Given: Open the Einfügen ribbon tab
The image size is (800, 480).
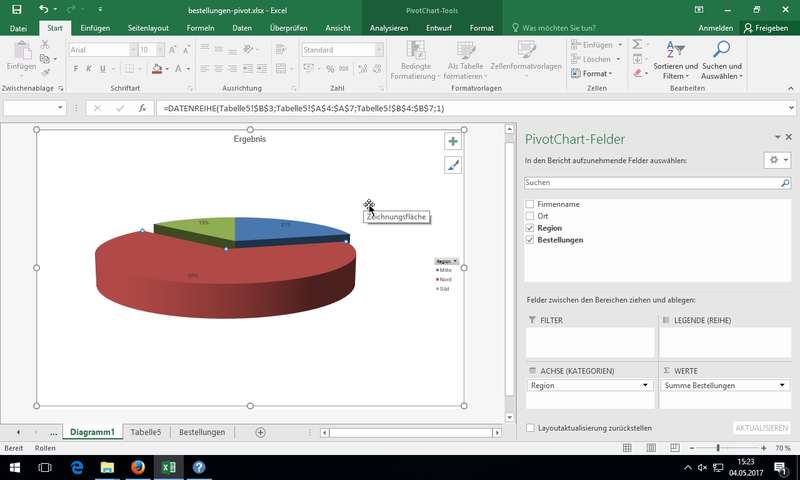Looking at the screenshot, I should (95, 28).
